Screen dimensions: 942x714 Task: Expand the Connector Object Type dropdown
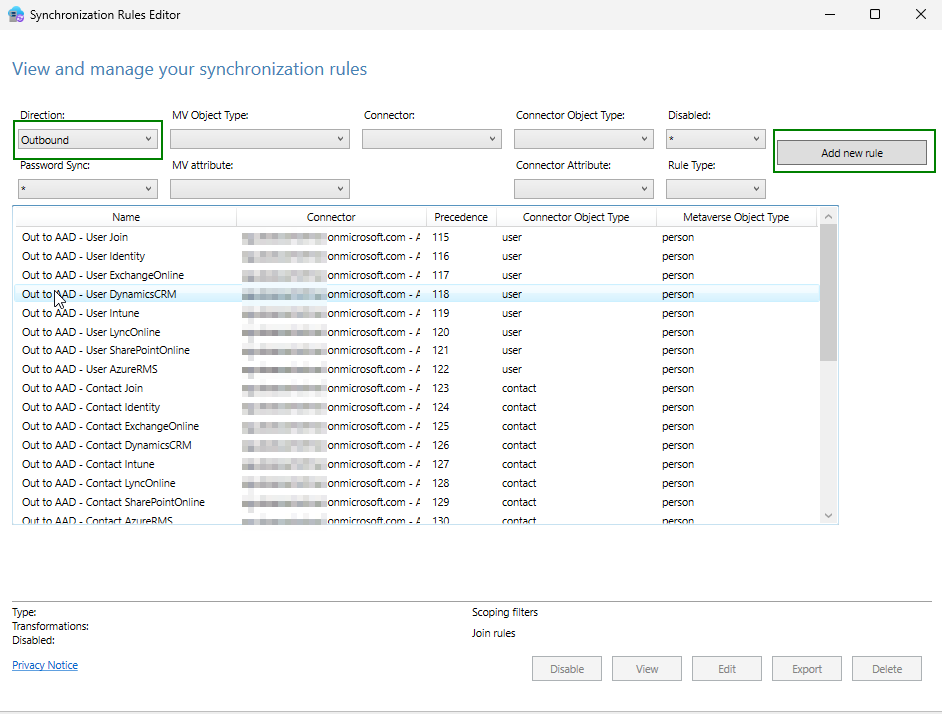[x=583, y=139]
